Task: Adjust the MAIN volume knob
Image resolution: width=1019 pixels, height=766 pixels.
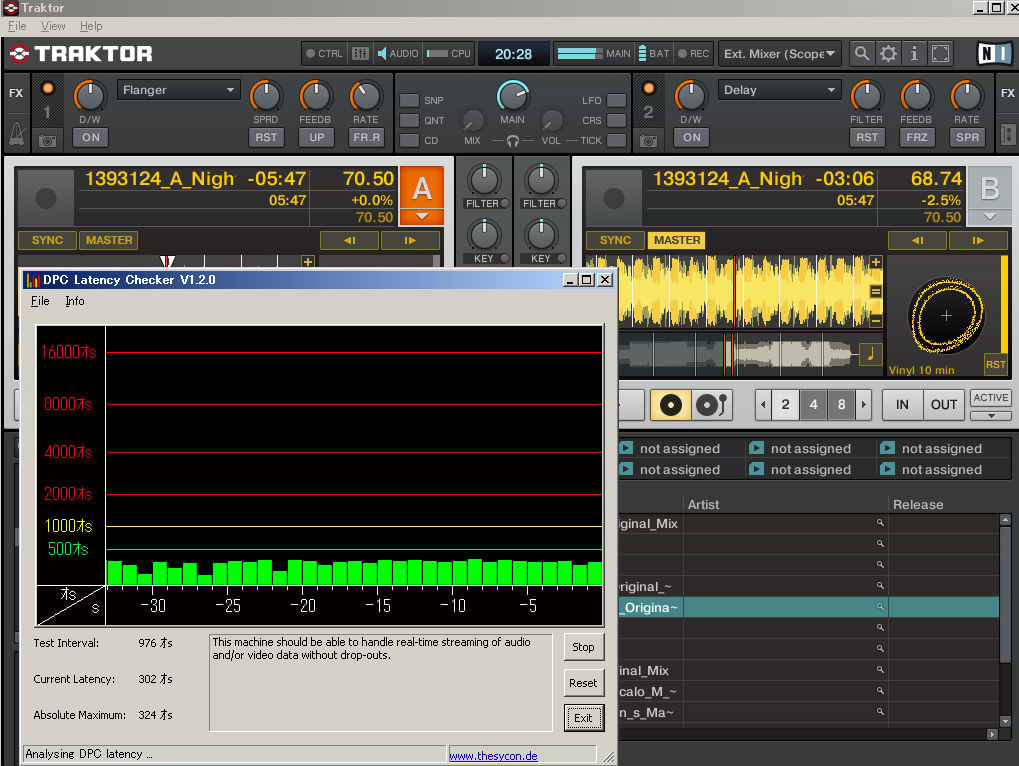Action: pos(513,96)
